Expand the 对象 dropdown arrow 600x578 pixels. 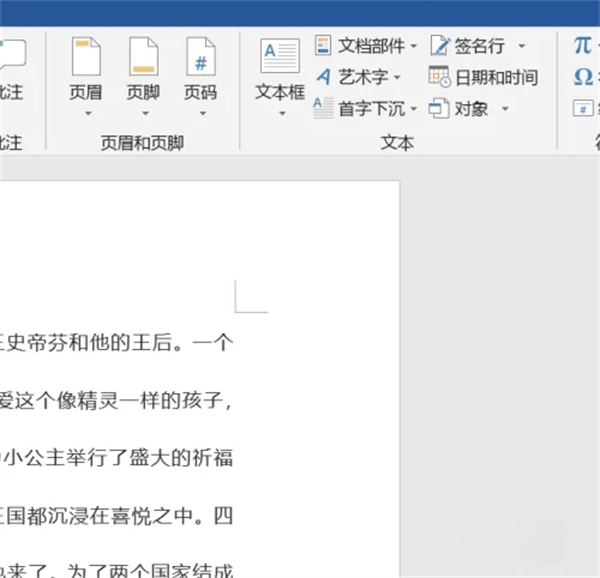505,109
